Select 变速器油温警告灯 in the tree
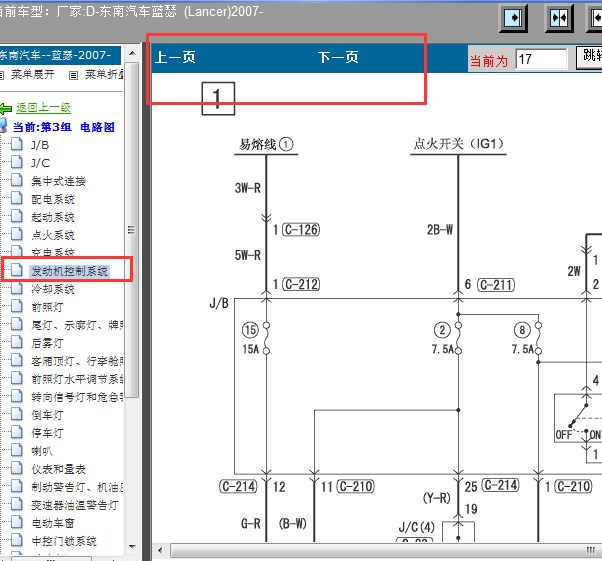This screenshot has height=561, width=602. pos(74,505)
